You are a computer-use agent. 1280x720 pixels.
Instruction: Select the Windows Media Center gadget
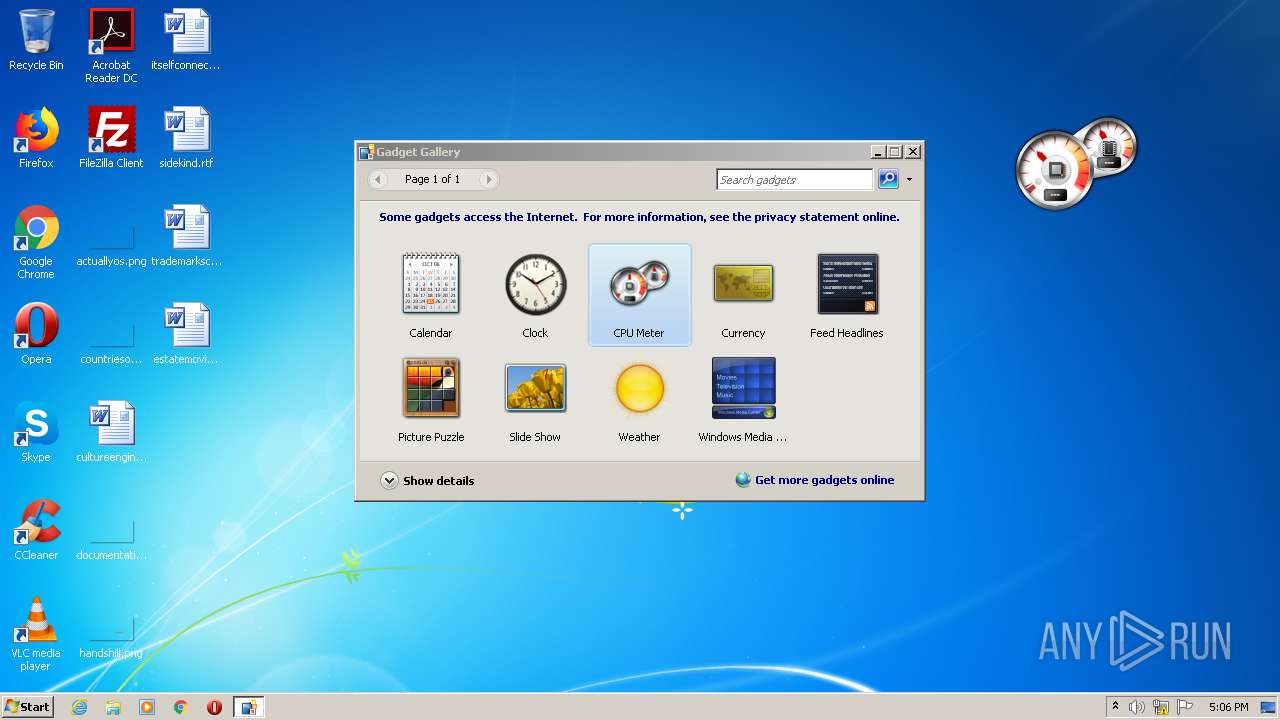(x=743, y=399)
